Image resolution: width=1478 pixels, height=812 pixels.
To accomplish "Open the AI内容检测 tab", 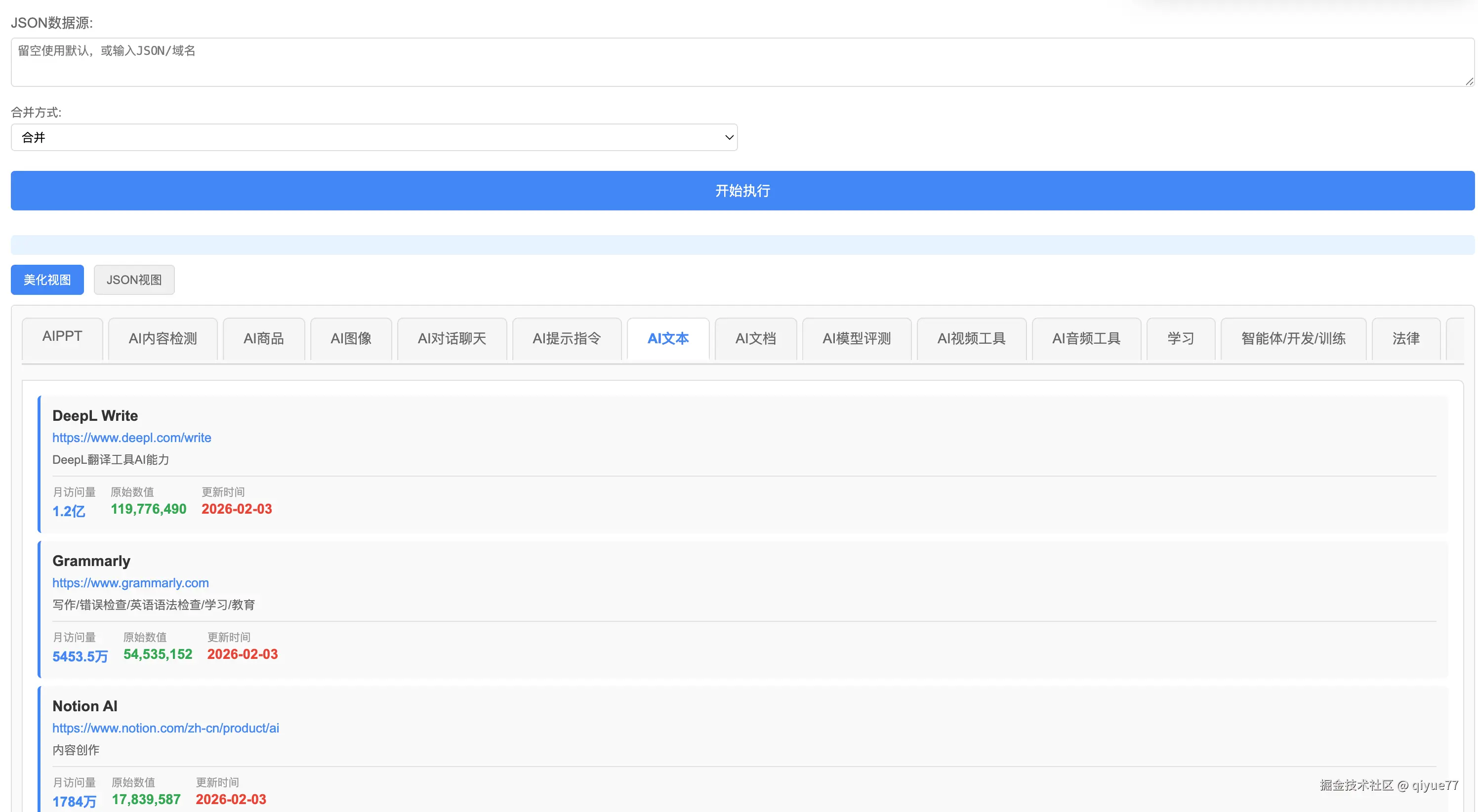I will tap(163, 338).
